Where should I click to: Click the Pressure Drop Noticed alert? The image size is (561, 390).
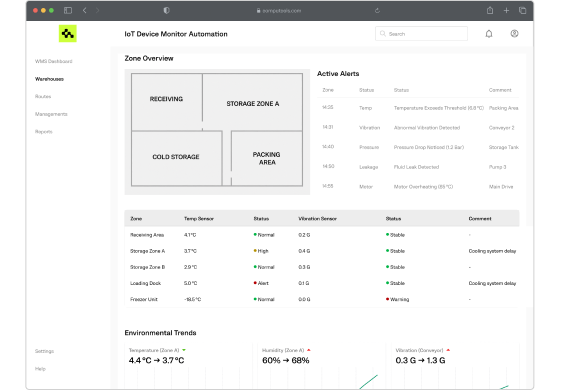[x=418, y=147]
